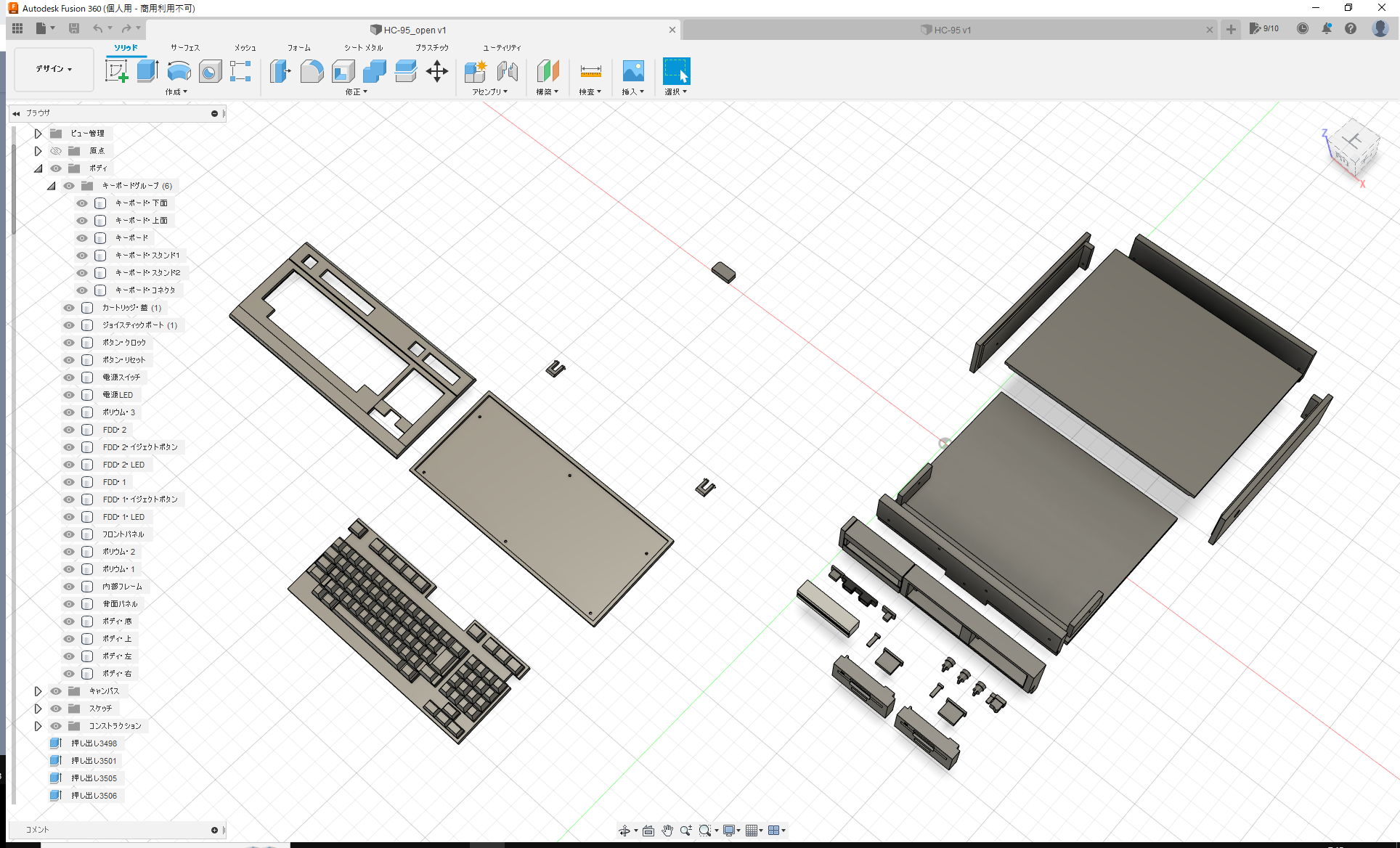Image resolution: width=1400 pixels, height=848 pixels.
Task: Open the Measure tool under 検査
Action: click(590, 72)
